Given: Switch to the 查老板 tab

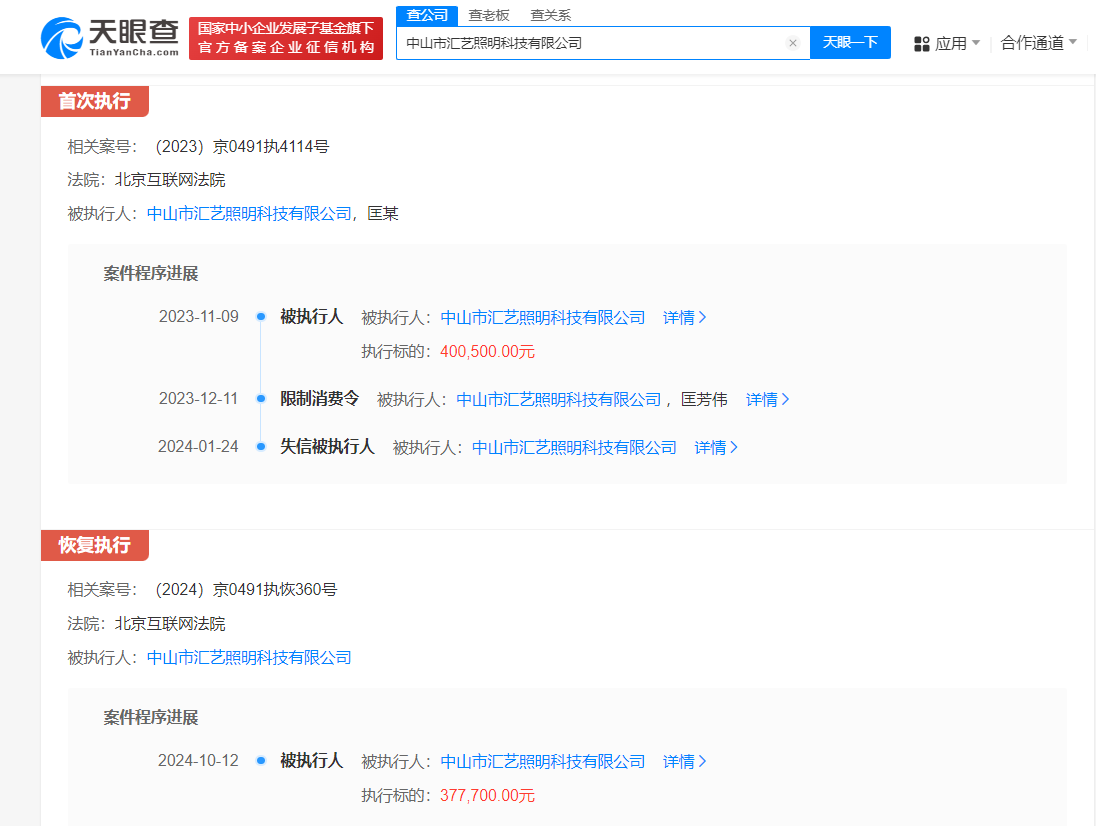Looking at the screenshot, I should coord(489,15).
